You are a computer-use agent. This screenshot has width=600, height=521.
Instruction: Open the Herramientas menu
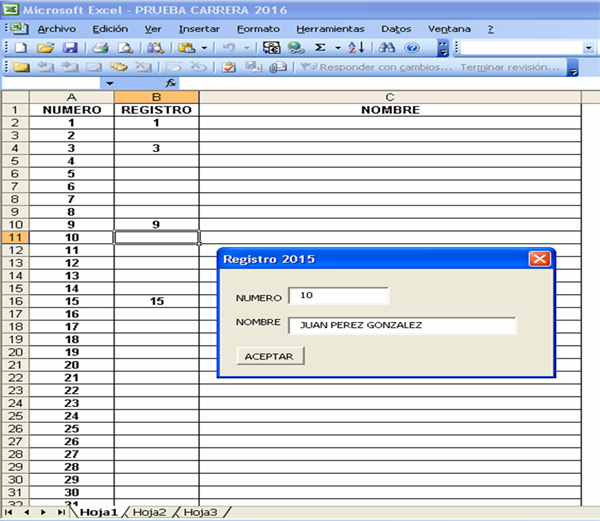click(330, 29)
